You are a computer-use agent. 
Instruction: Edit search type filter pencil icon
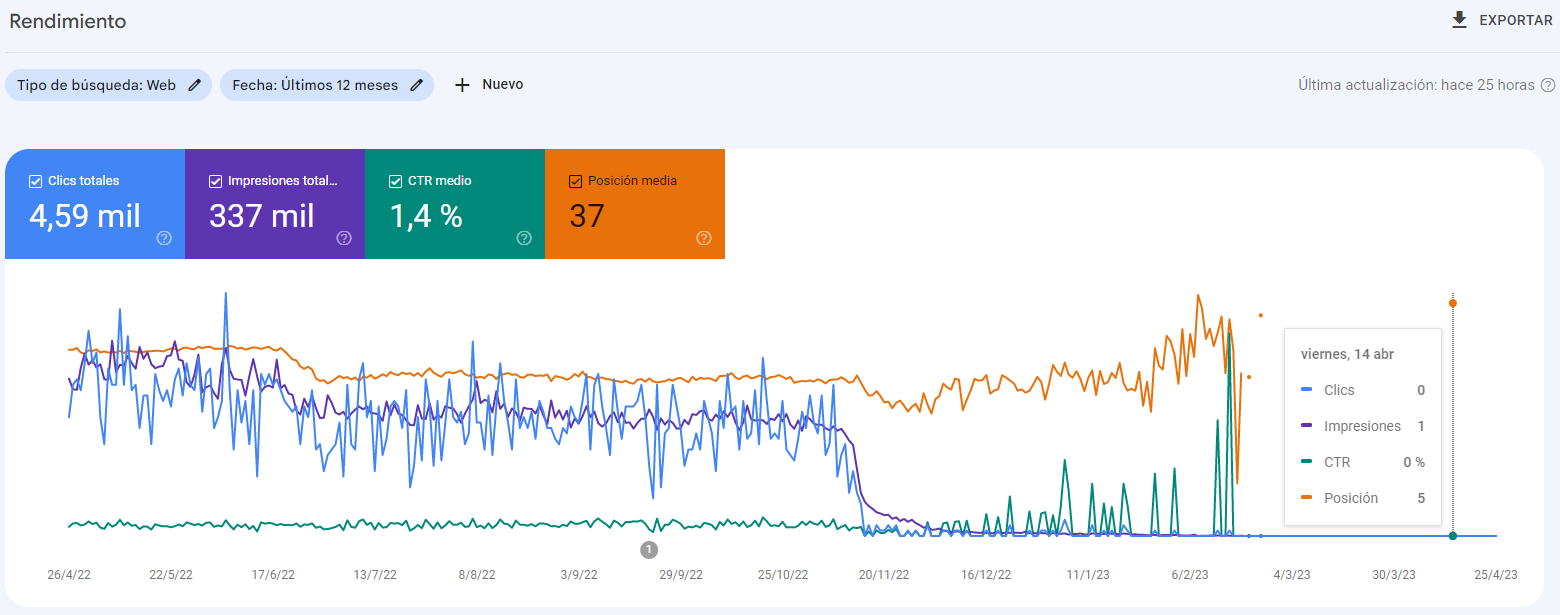click(195, 85)
